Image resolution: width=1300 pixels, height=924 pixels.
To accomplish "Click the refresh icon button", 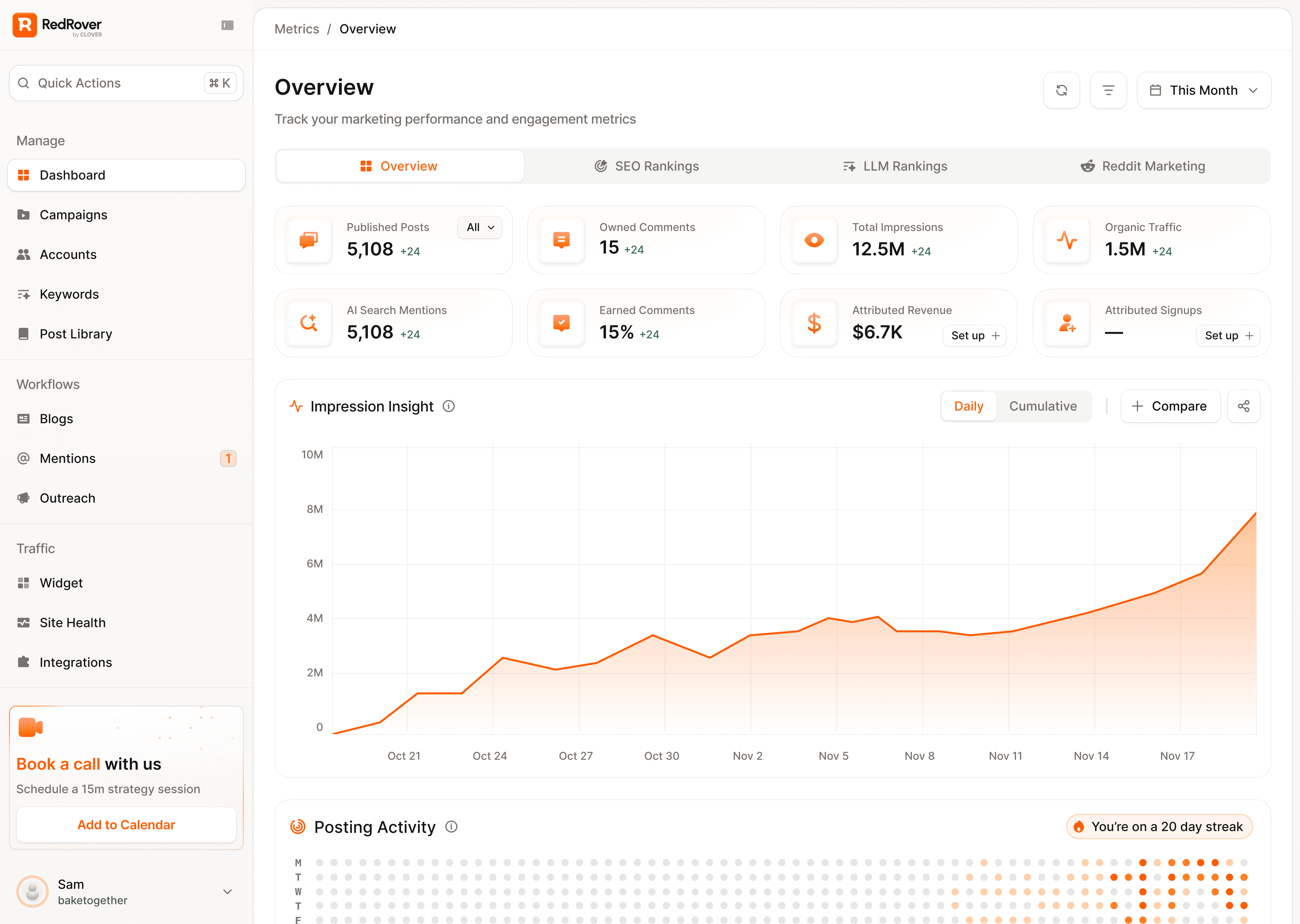I will click(1061, 90).
